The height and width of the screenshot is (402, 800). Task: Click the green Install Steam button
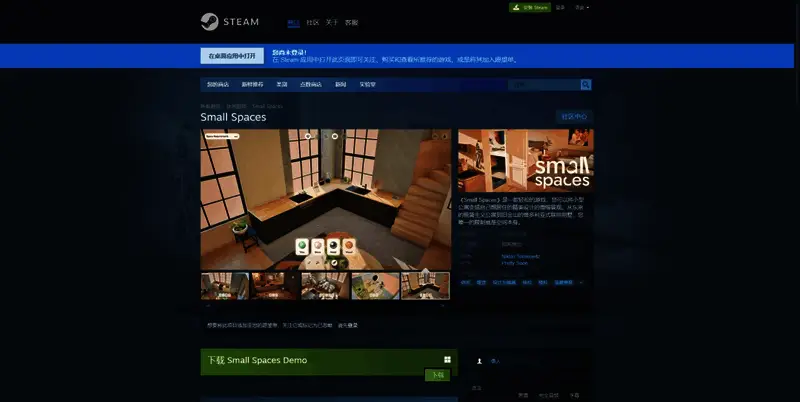(x=530, y=7)
